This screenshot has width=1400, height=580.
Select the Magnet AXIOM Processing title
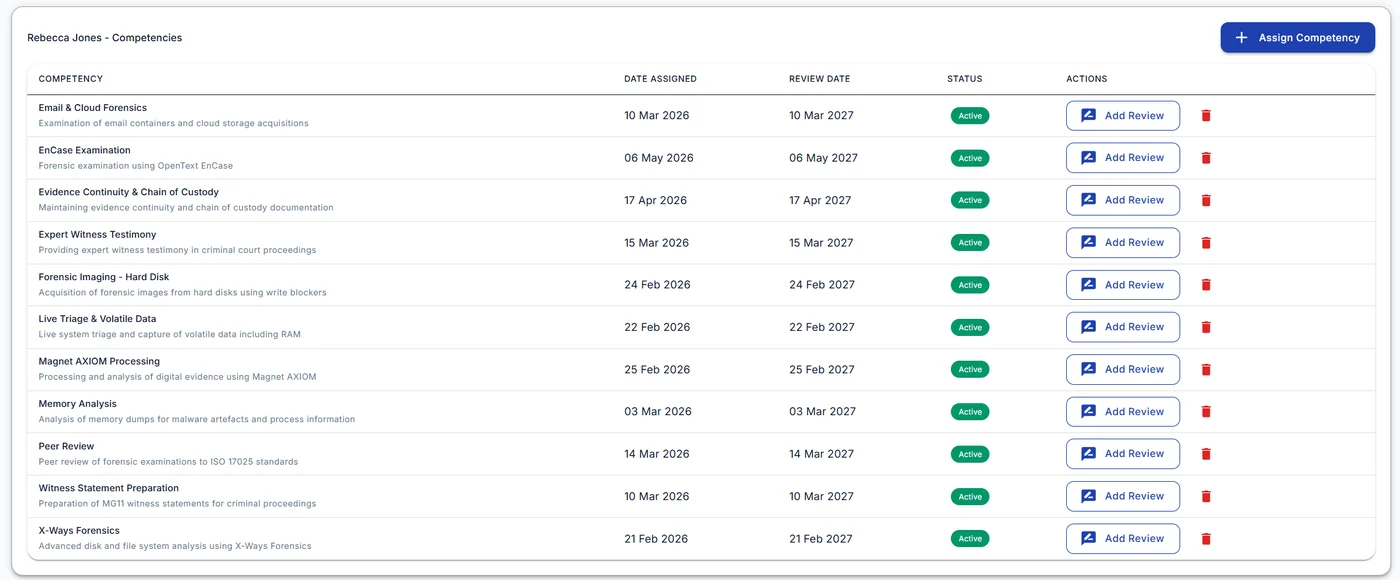click(99, 361)
